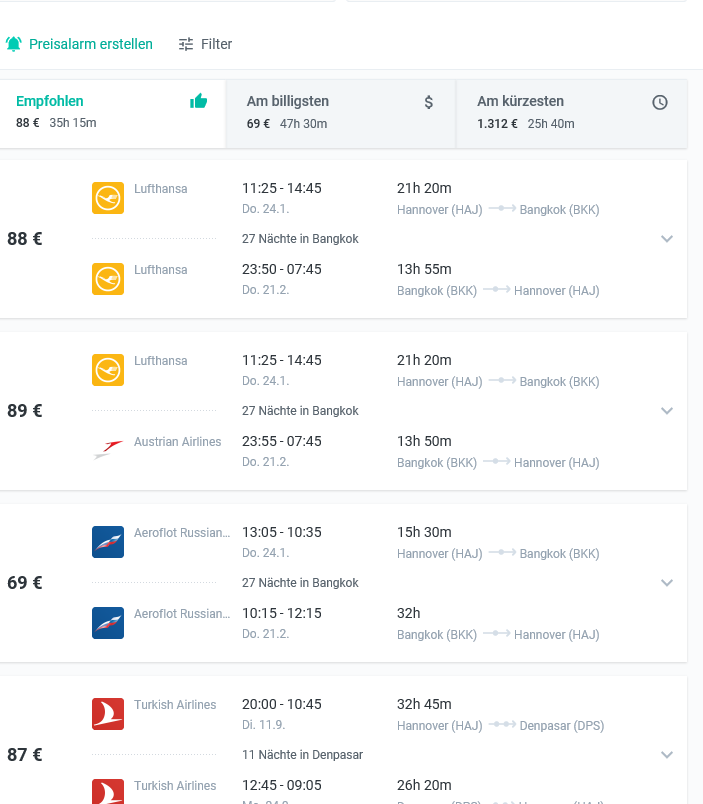Click Turkish Airlines logo of the 12:45 flight
The width and height of the screenshot is (703, 804).
coord(108,792)
